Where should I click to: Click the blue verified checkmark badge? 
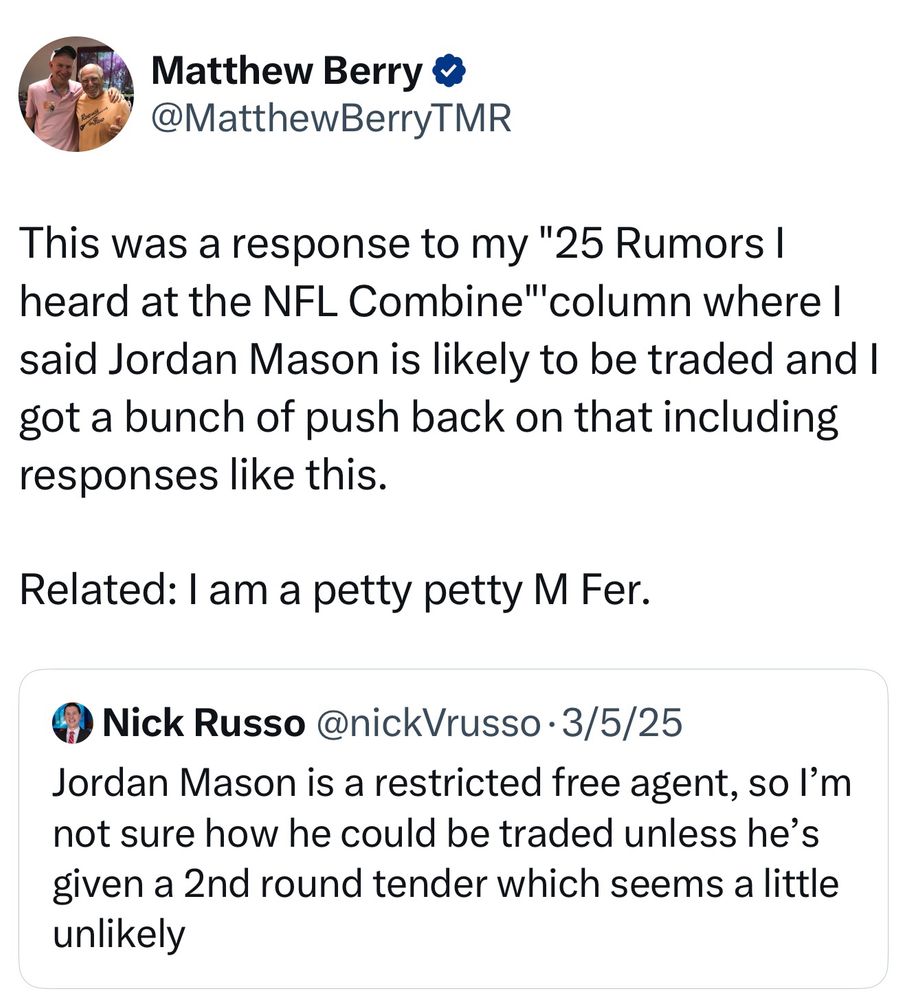coord(449,71)
